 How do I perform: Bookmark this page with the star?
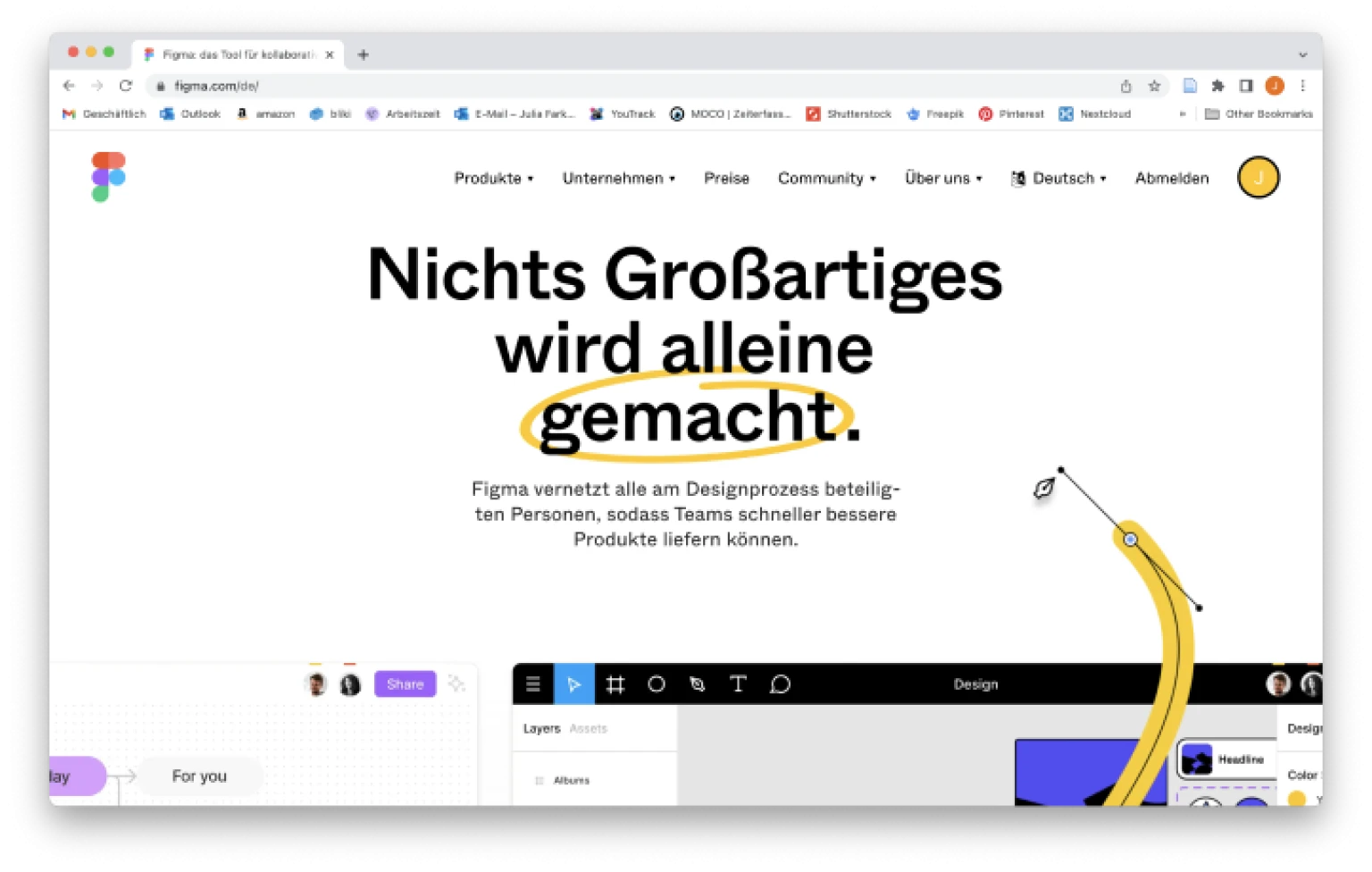(x=1154, y=86)
